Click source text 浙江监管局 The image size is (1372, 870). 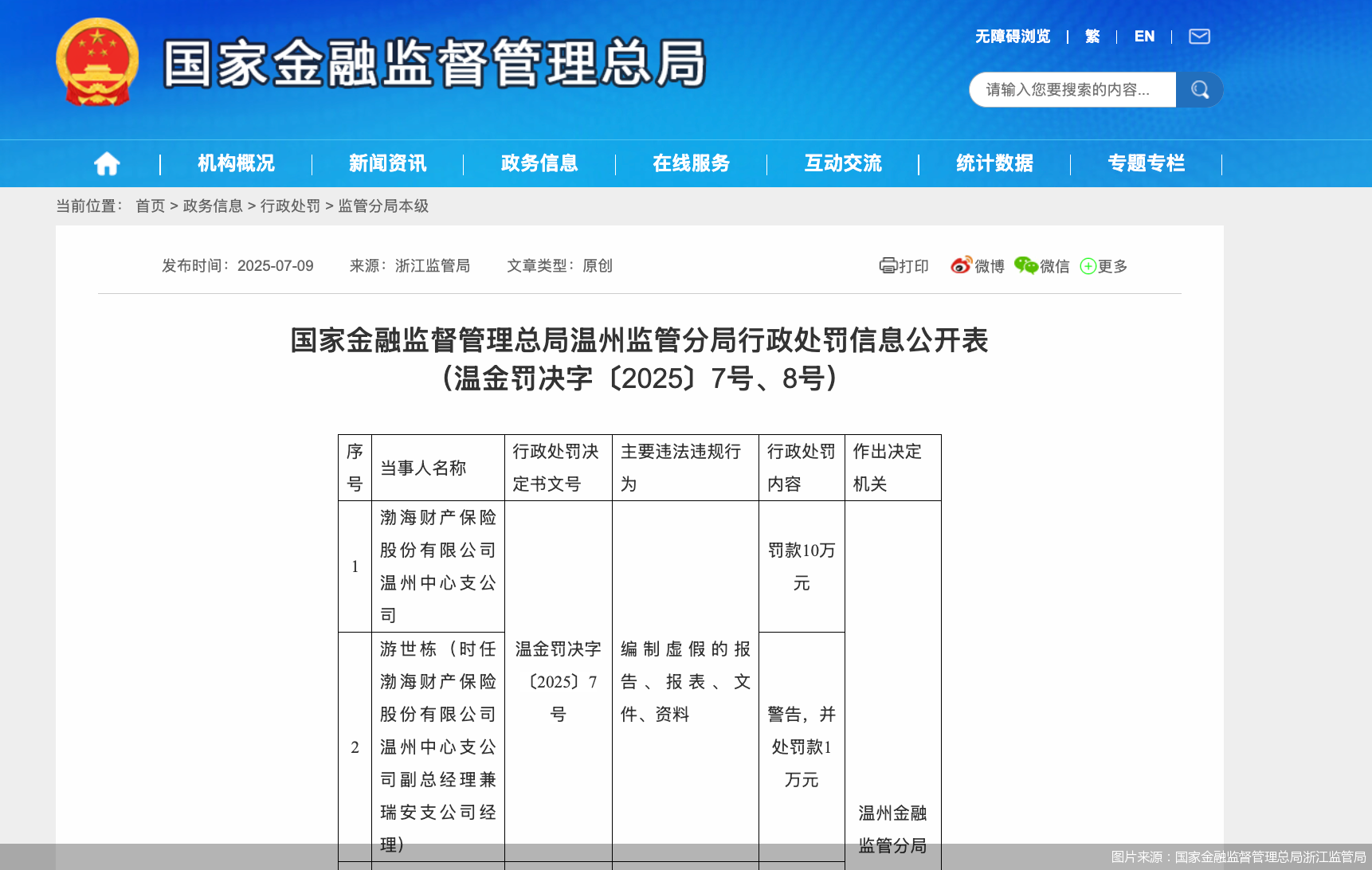(x=433, y=266)
